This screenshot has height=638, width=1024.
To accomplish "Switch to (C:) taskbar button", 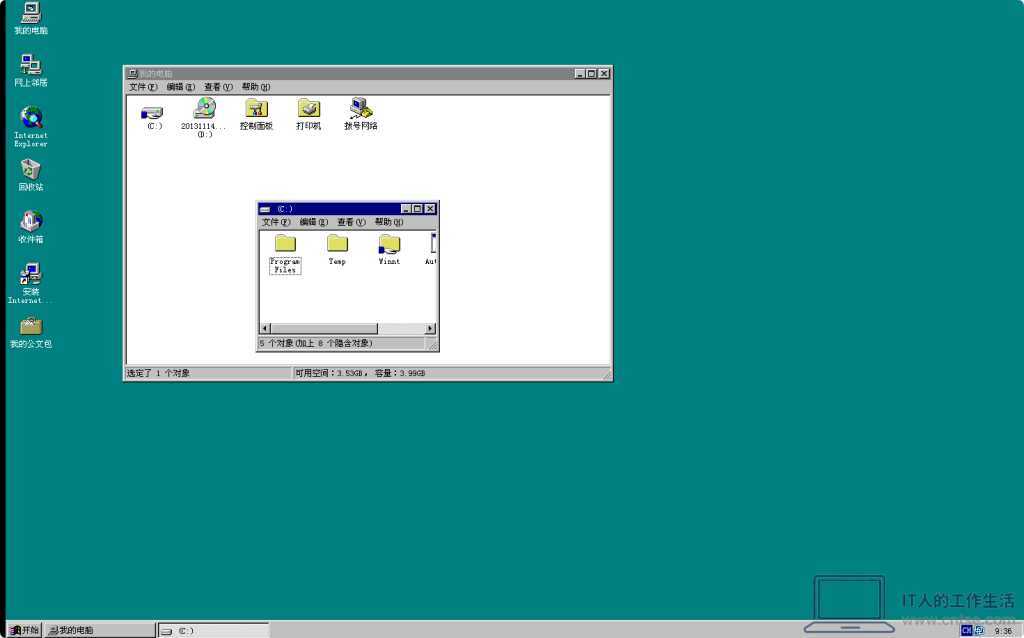I will 214,630.
